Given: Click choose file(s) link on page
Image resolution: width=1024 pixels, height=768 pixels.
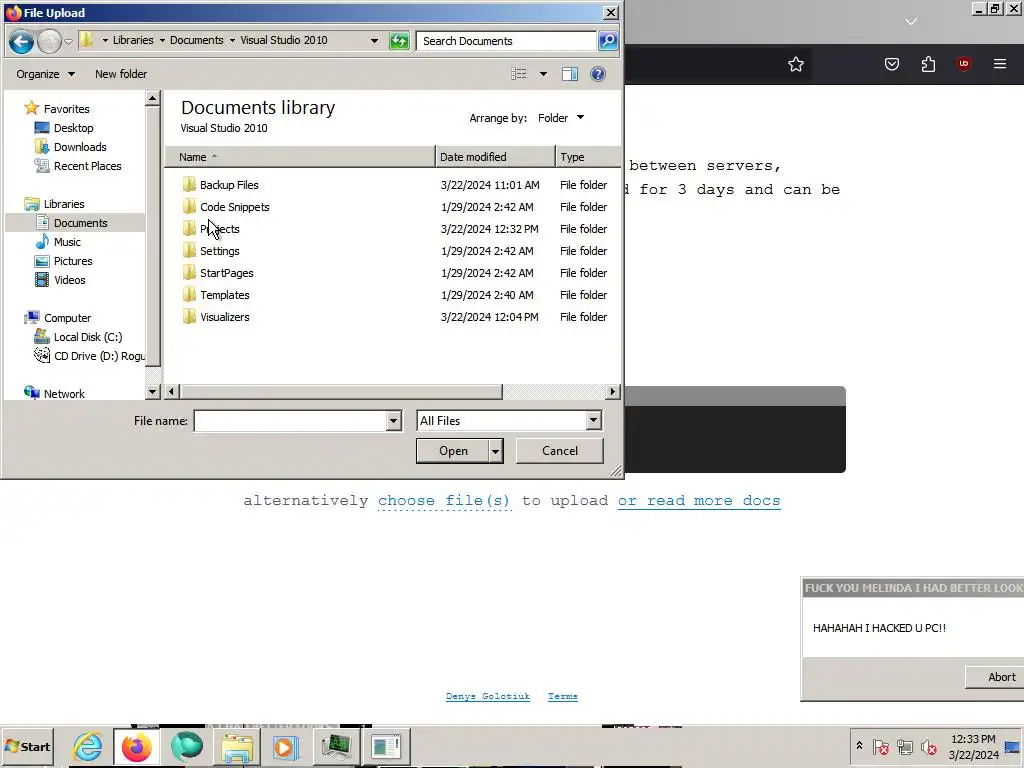Looking at the screenshot, I should click(x=444, y=501).
